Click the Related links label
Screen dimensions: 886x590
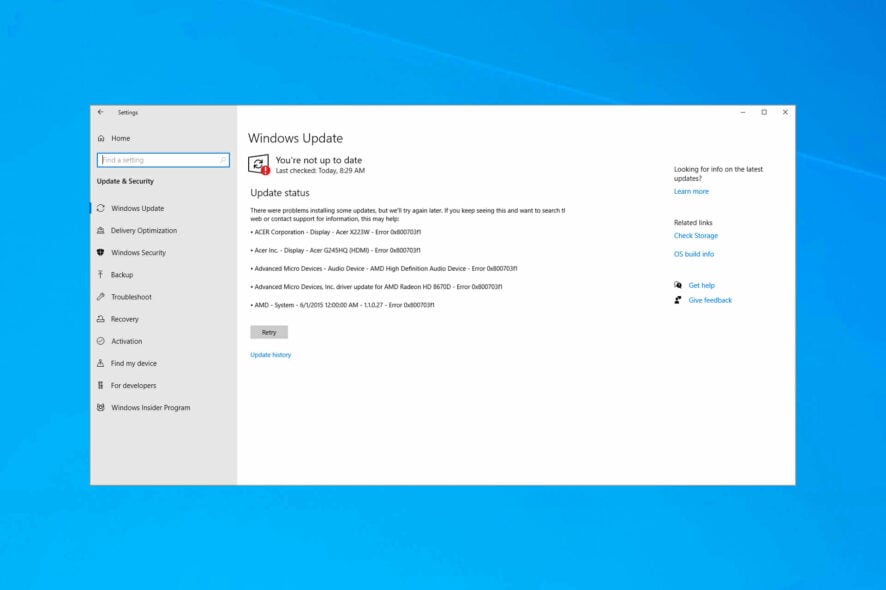[693, 222]
